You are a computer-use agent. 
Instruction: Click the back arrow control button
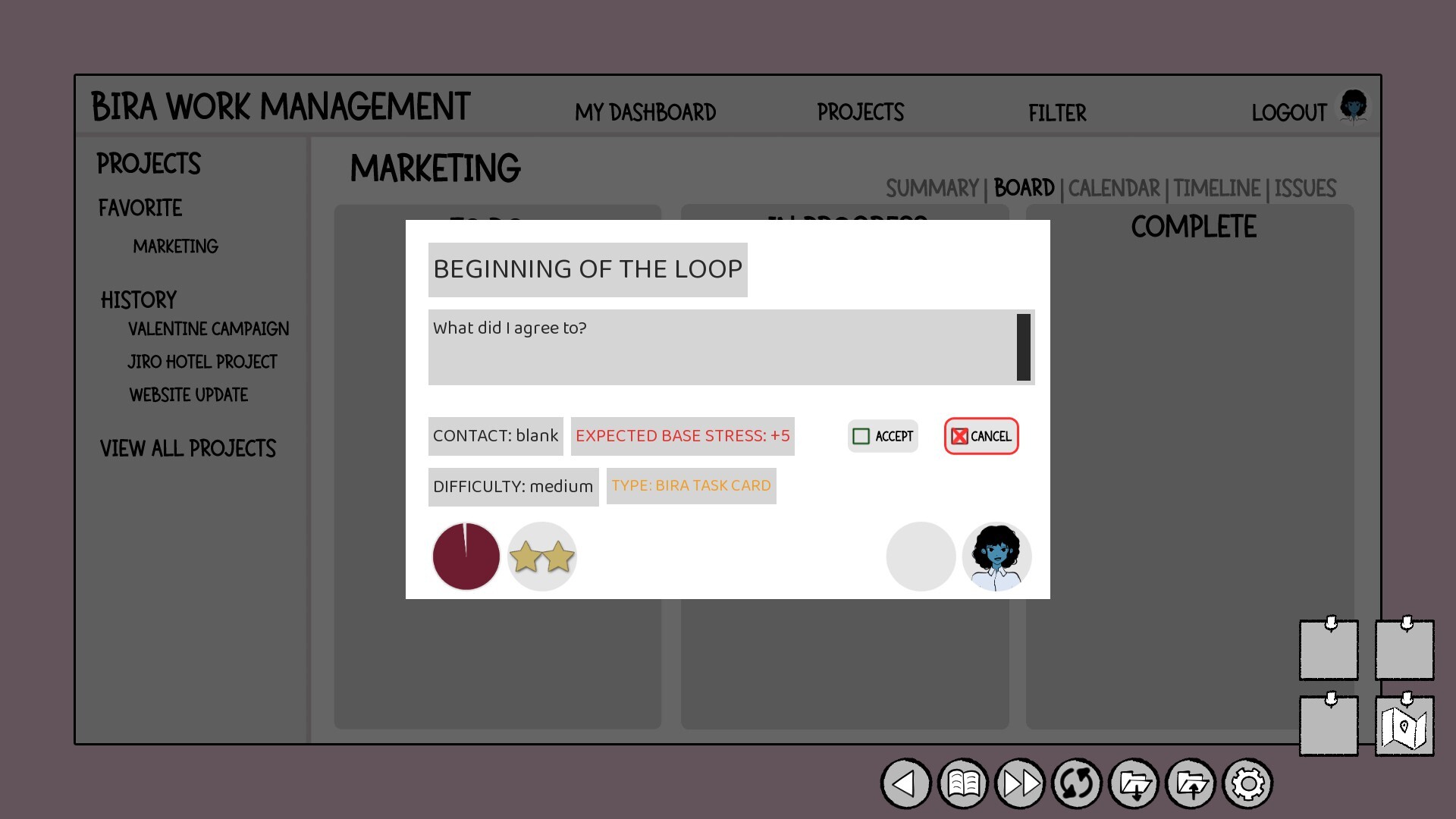pyautogui.click(x=905, y=783)
